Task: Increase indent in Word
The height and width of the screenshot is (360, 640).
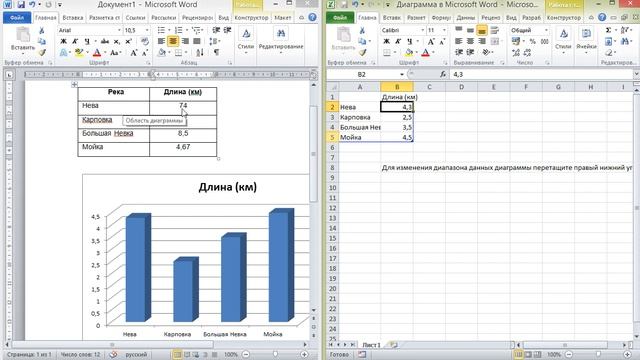Action: coord(227,30)
